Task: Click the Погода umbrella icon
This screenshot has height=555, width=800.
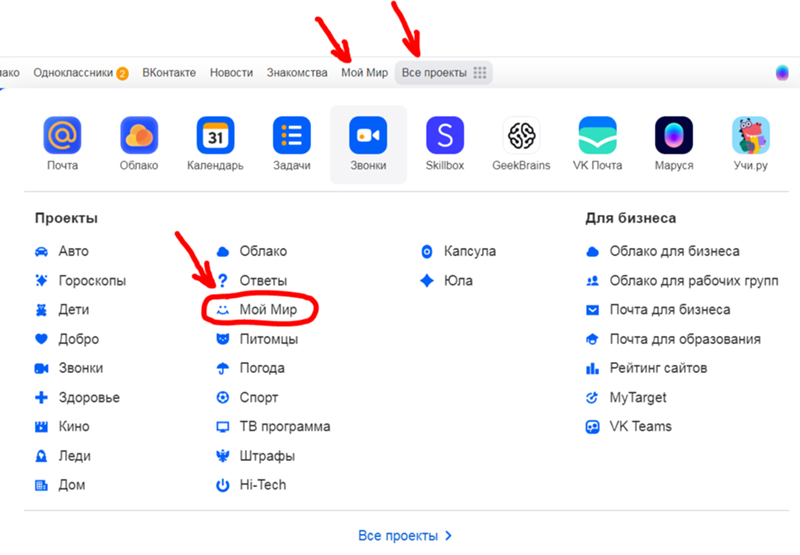Action: tap(222, 368)
